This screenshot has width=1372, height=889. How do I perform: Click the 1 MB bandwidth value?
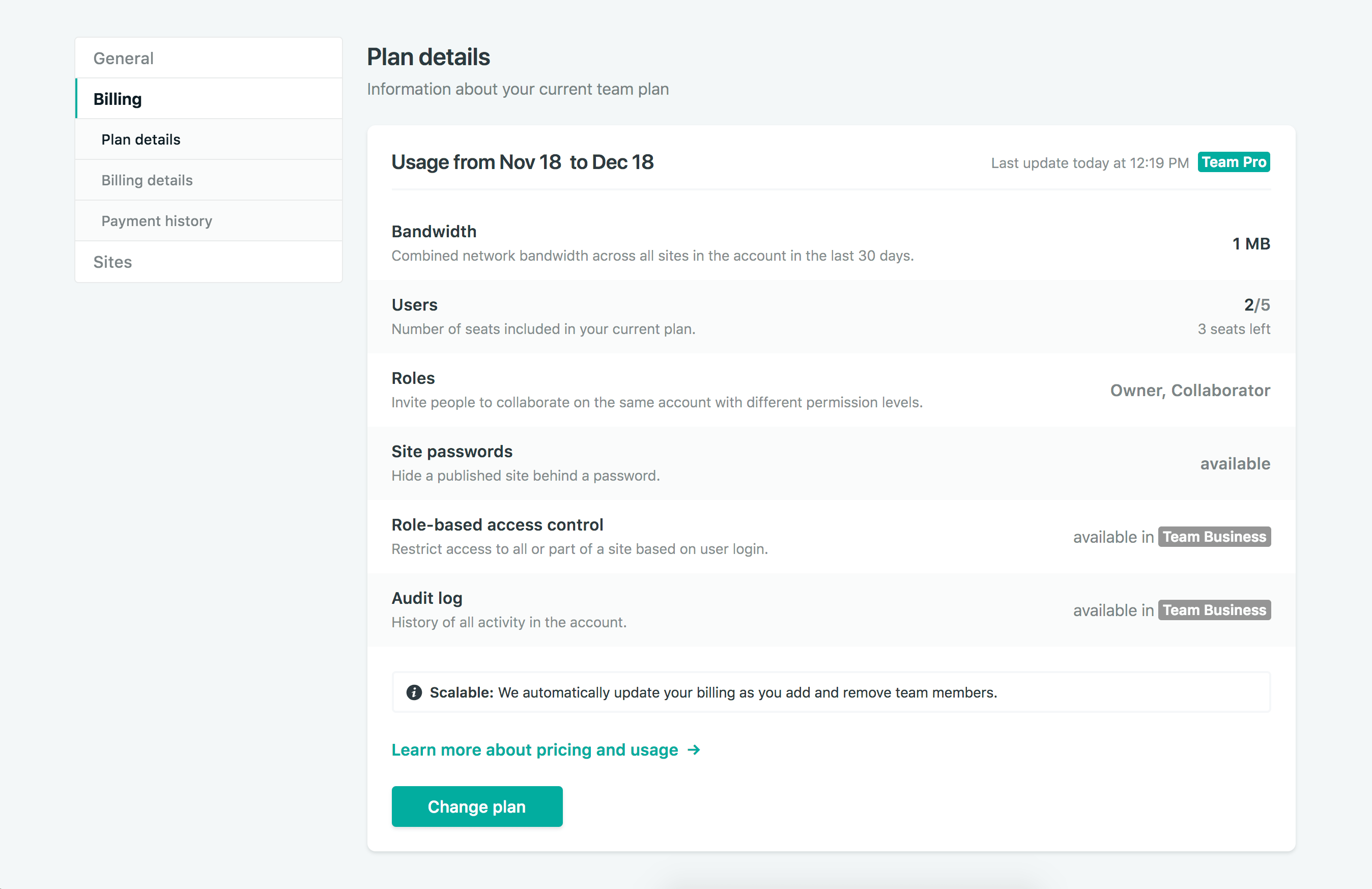pos(1251,243)
